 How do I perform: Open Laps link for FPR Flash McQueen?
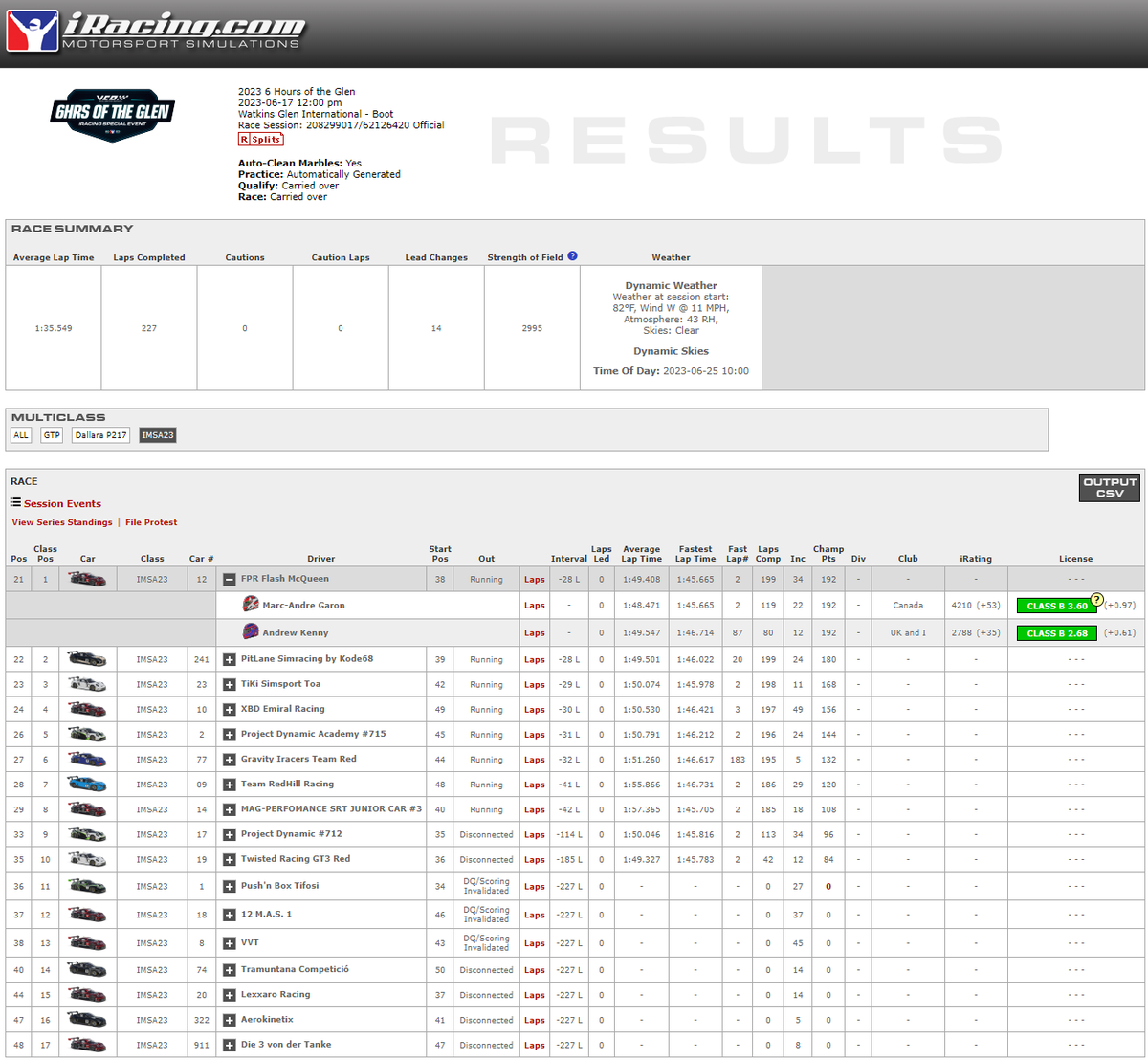[x=535, y=579]
